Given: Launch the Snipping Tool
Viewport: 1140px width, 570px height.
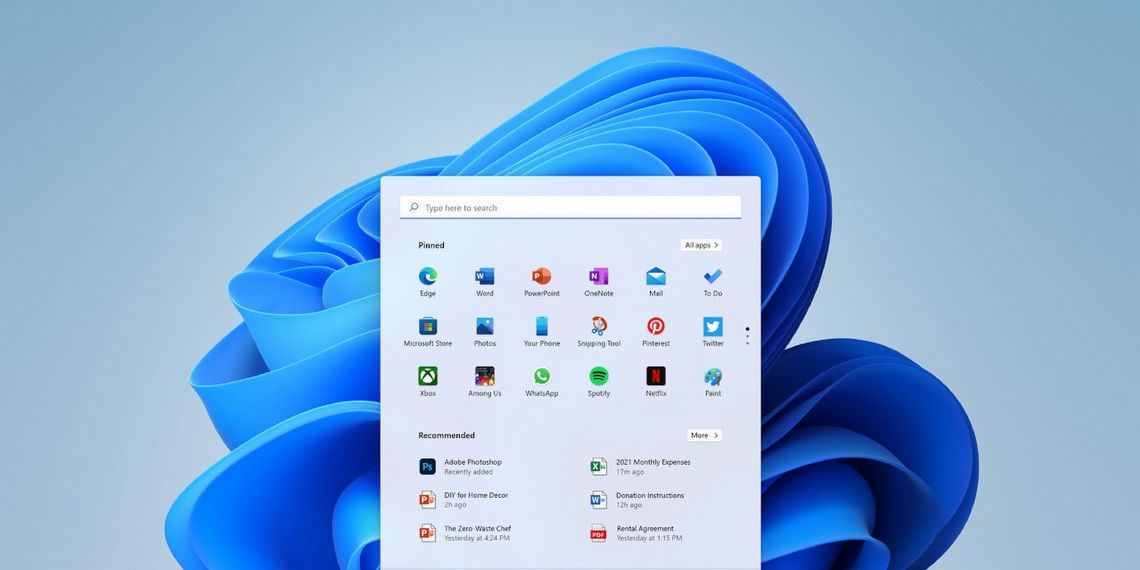Looking at the screenshot, I should pyautogui.click(x=598, y=332).
